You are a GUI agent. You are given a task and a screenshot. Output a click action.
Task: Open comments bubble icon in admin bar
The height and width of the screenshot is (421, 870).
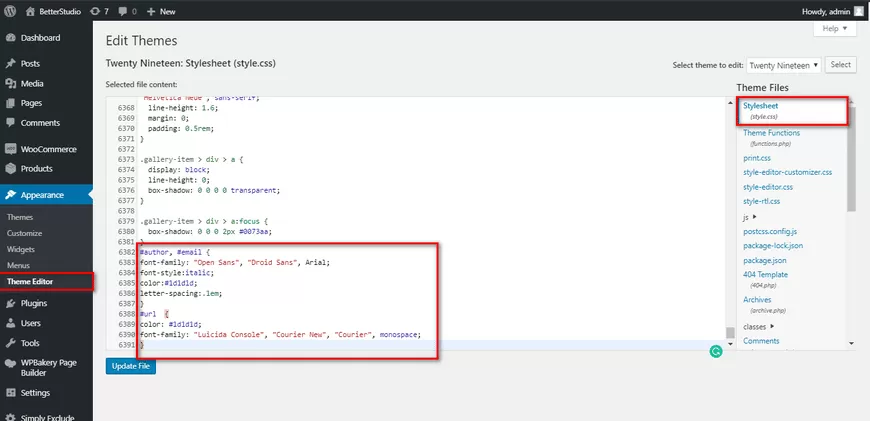point(122,11)
